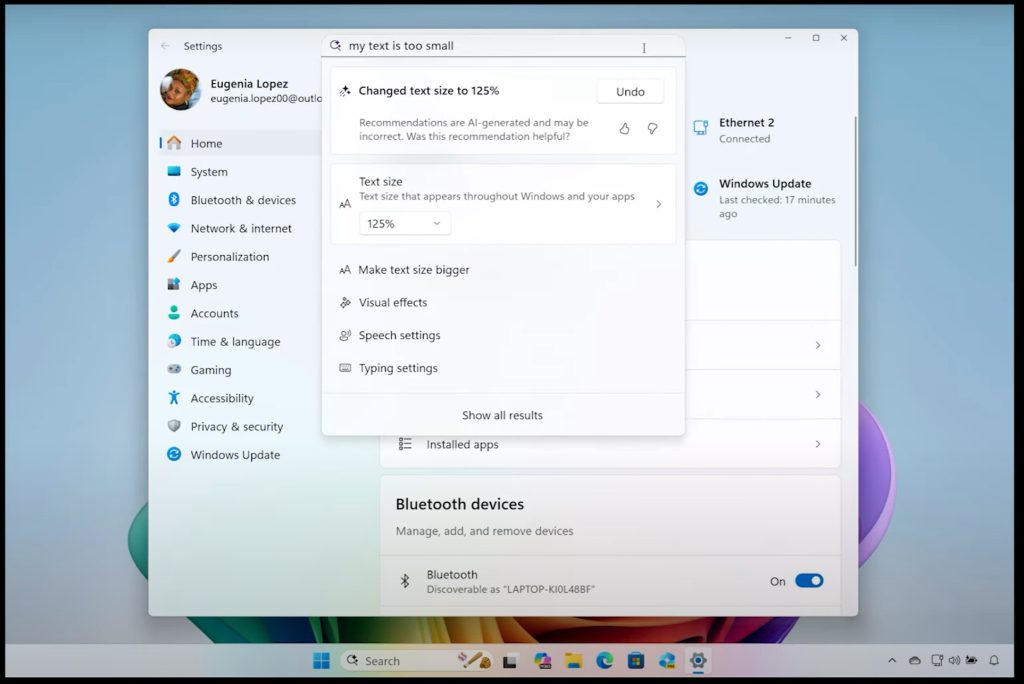The width and height of the screenshot is (1024, 684).
Task: Click the thumbs down feedback icon
Action: (652, 129)
